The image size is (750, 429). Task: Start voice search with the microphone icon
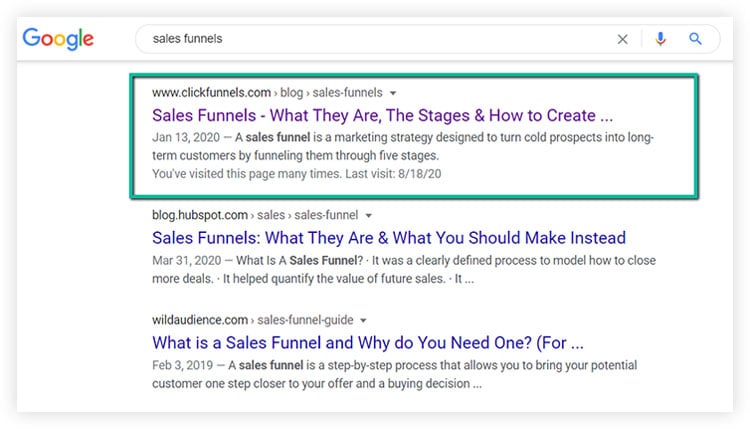pyautogui.click(x=660, y=39)
